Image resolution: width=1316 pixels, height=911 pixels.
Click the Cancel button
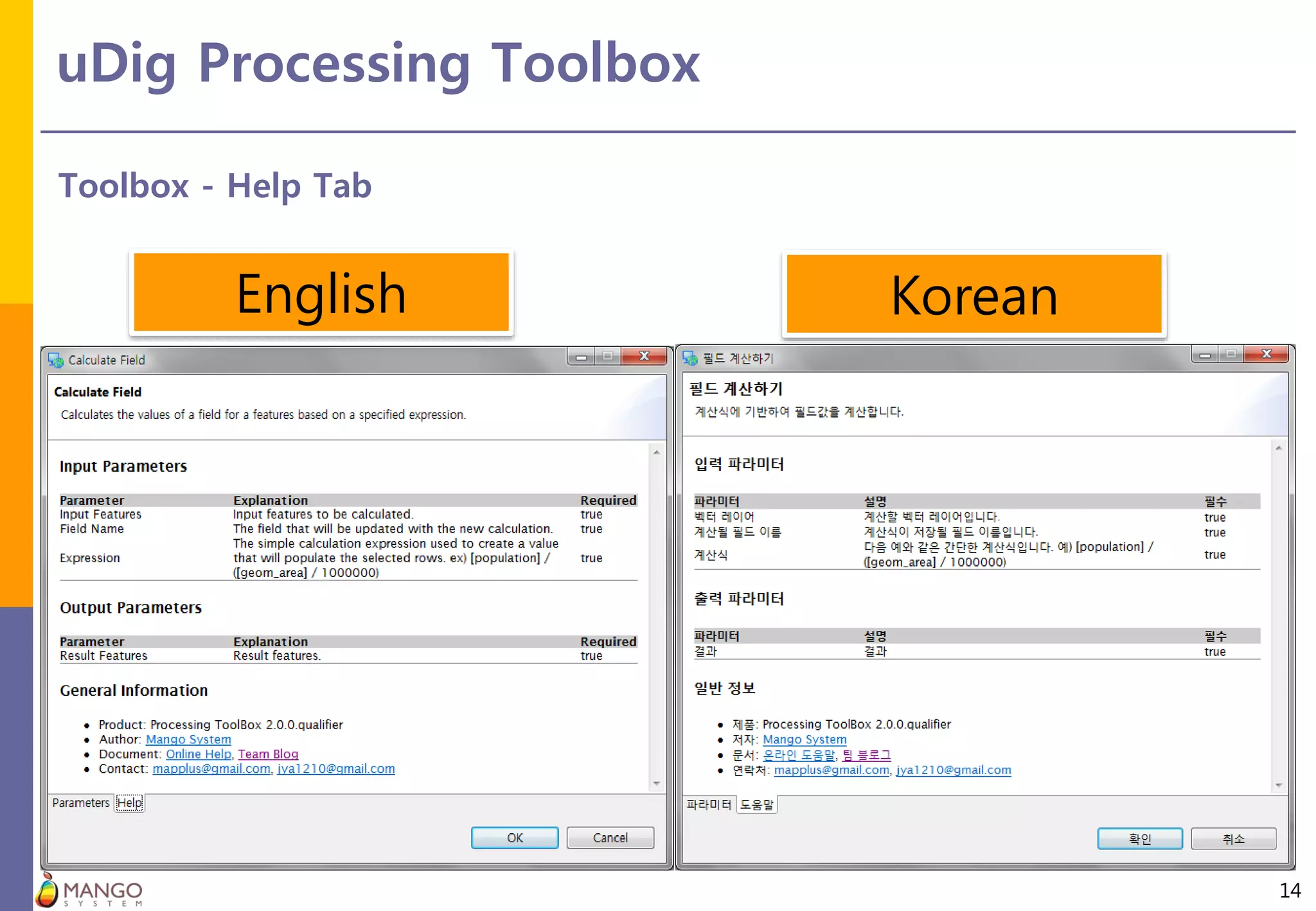610,838
